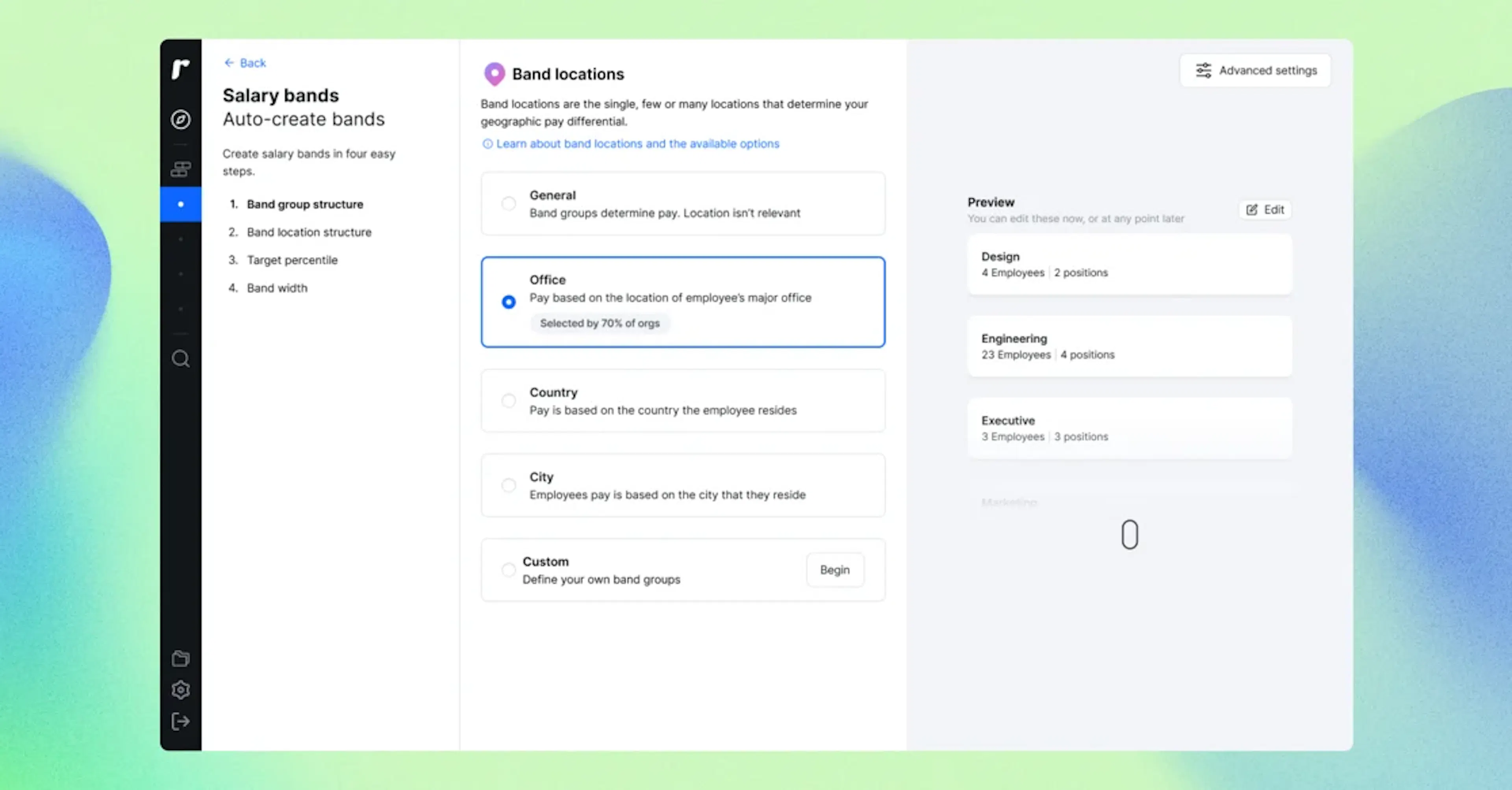Click the 'Salary bands' heading
This screenshot has width=1512, height=790.
coord(281,95)
